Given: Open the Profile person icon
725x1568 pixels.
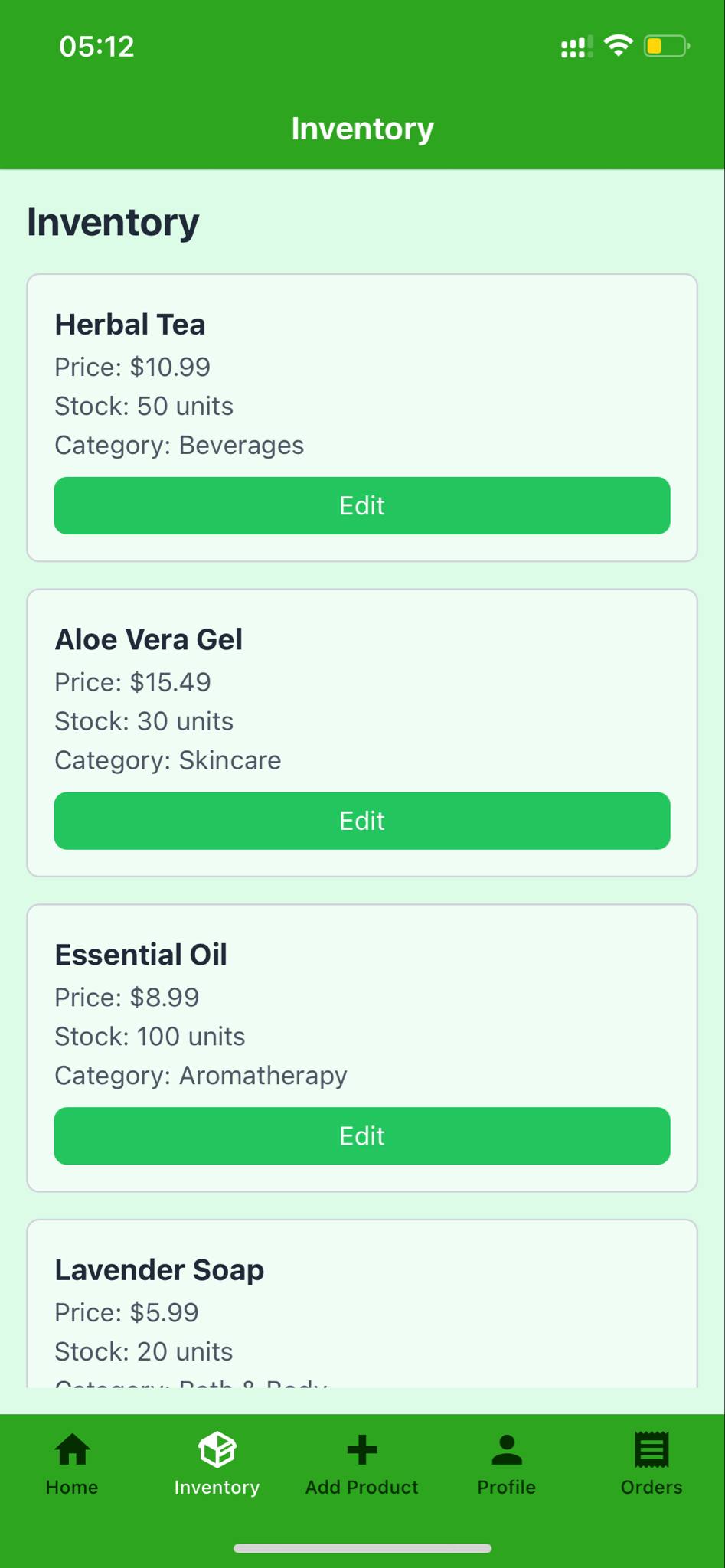Looking at the screenshot, I should 507,1449.
